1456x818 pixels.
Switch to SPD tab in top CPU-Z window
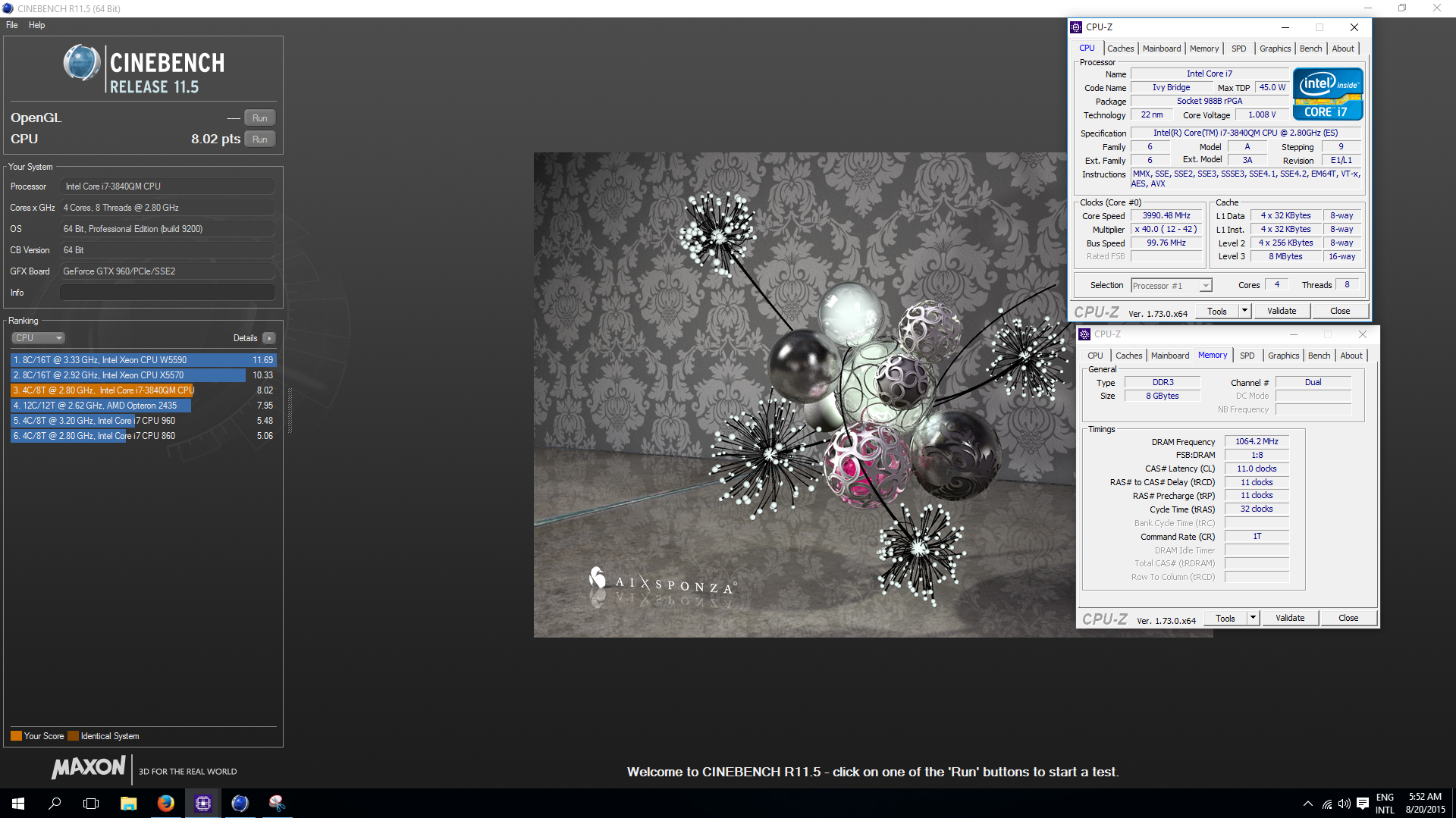1239,49
